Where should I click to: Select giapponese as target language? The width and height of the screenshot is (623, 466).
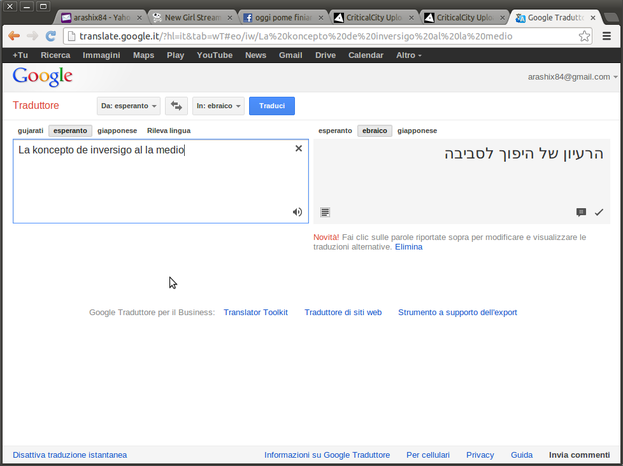[x=417, y=131]
